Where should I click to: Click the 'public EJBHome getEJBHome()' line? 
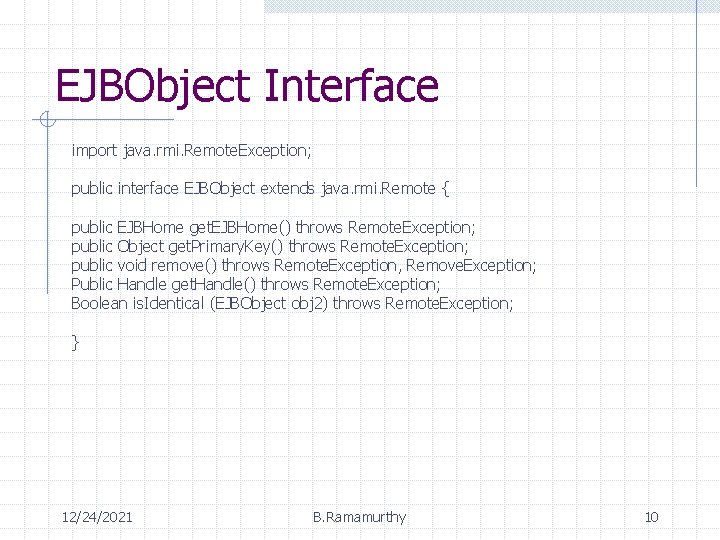[273, 228]
